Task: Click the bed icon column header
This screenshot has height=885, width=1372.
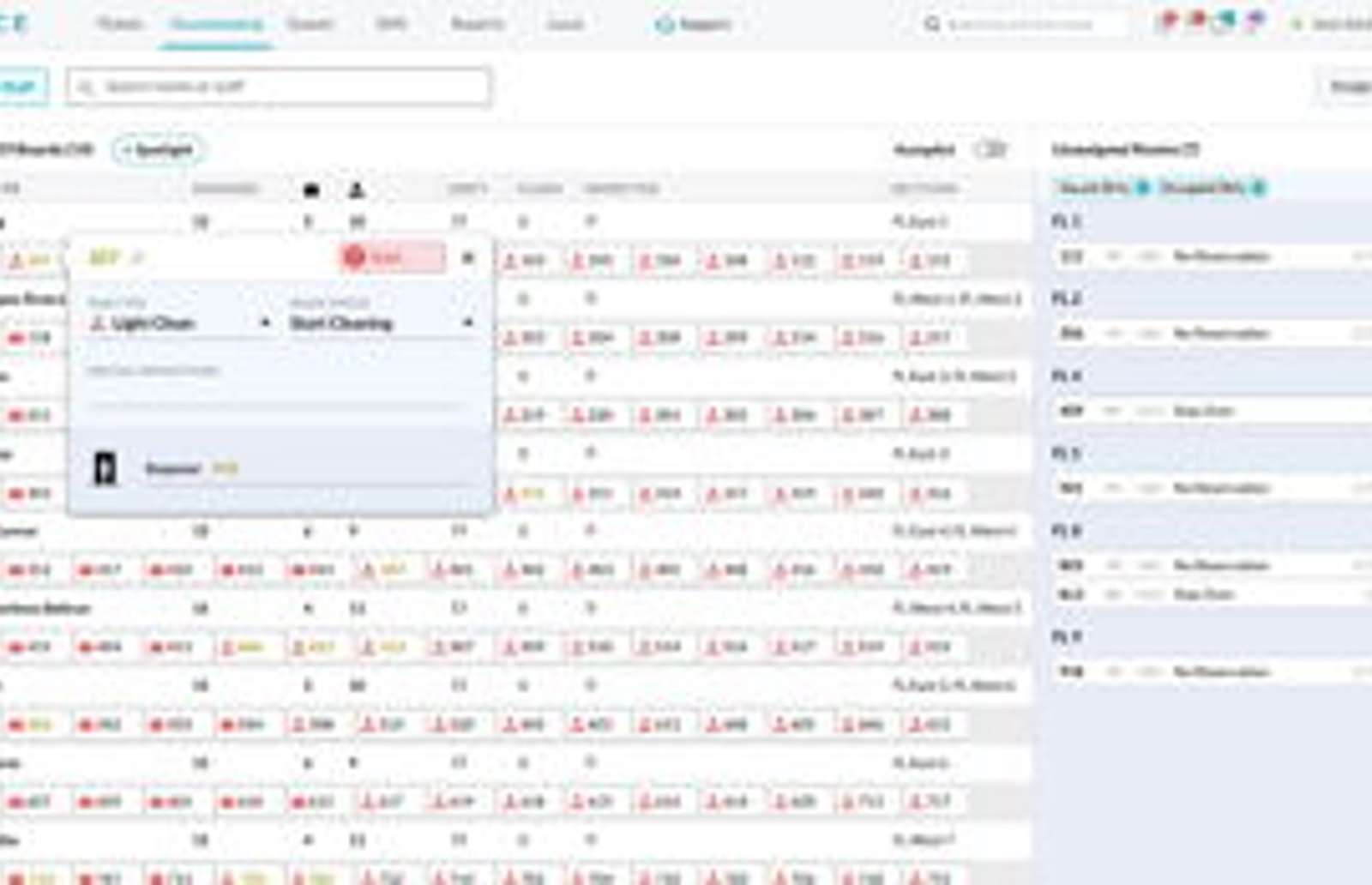Action: (x=311, y=190)
